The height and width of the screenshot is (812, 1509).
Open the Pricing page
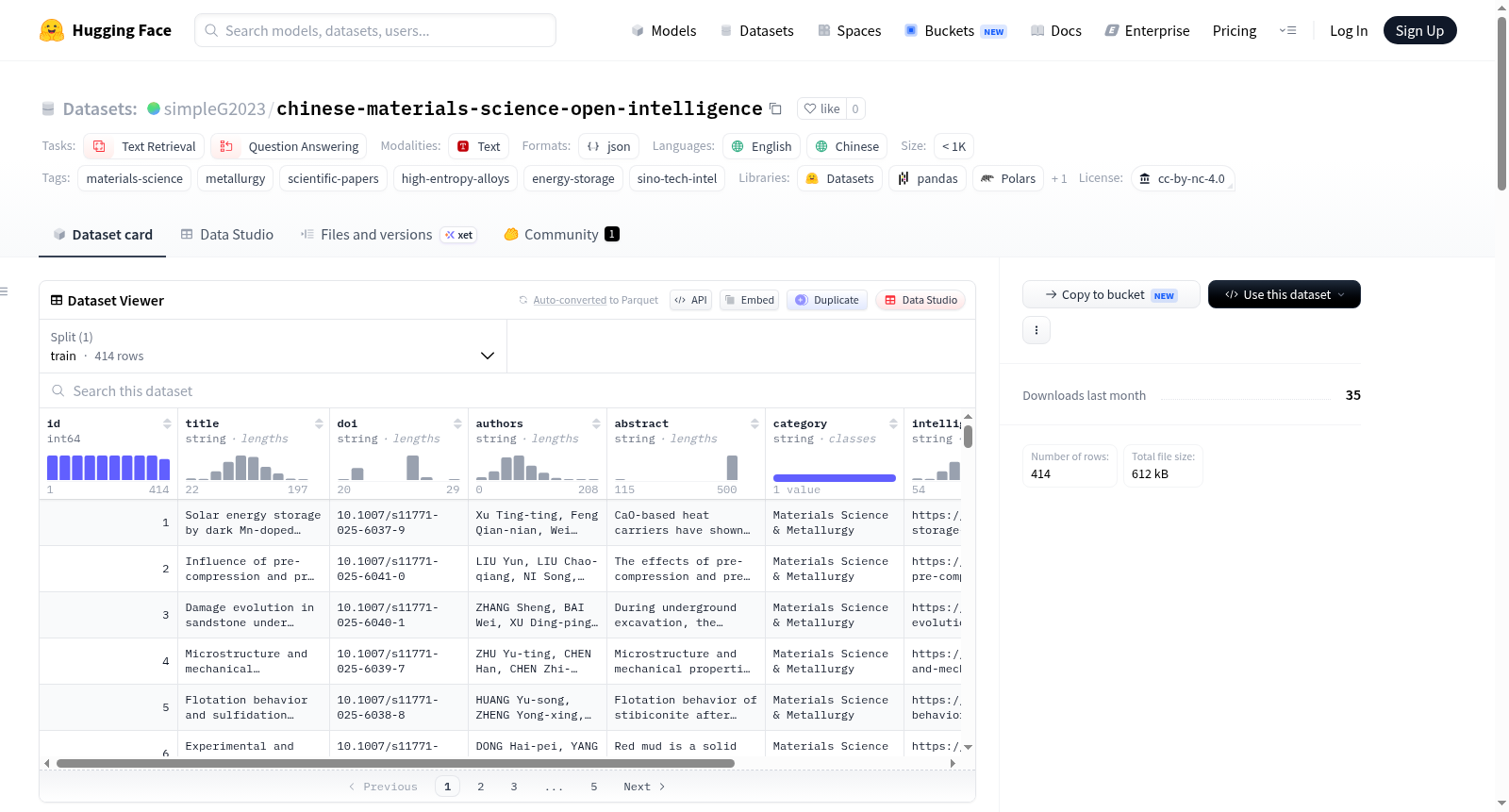click(1235, 30)
